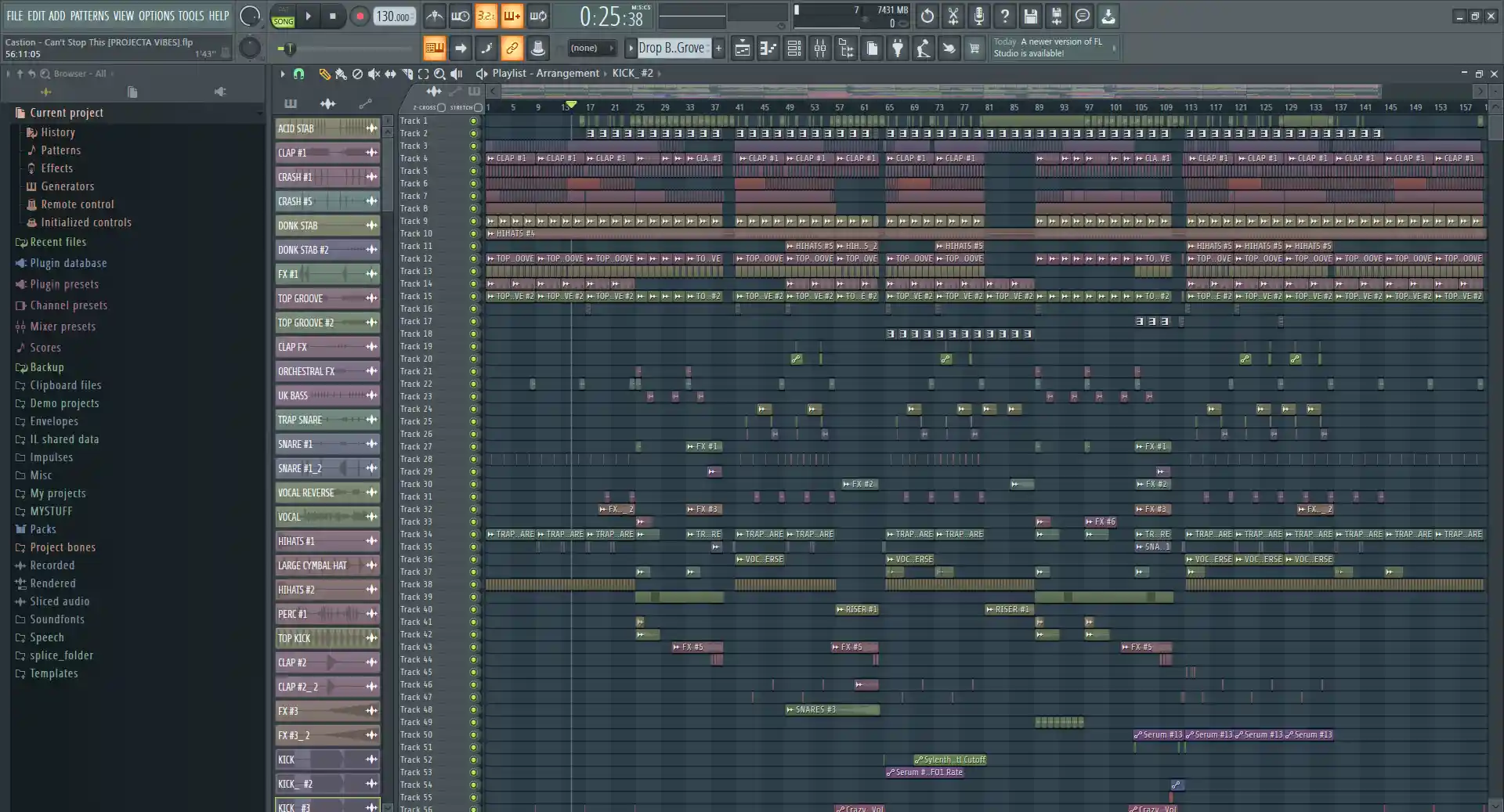Screen dimensions: 1504x812
Task: Select ACID STAB in the picker panel
Action: [x=327, y=128]
